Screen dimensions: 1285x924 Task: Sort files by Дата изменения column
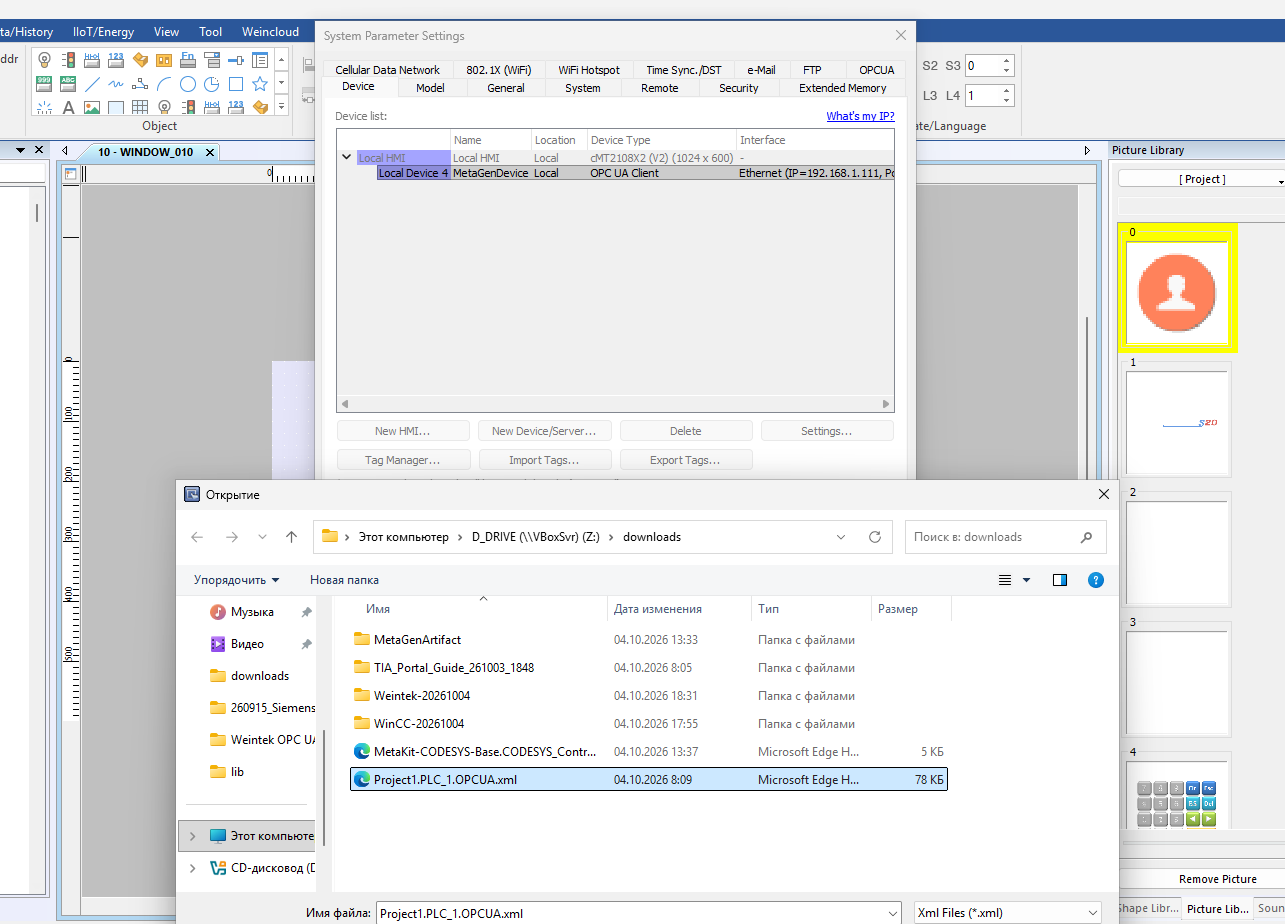pos(679,609)
